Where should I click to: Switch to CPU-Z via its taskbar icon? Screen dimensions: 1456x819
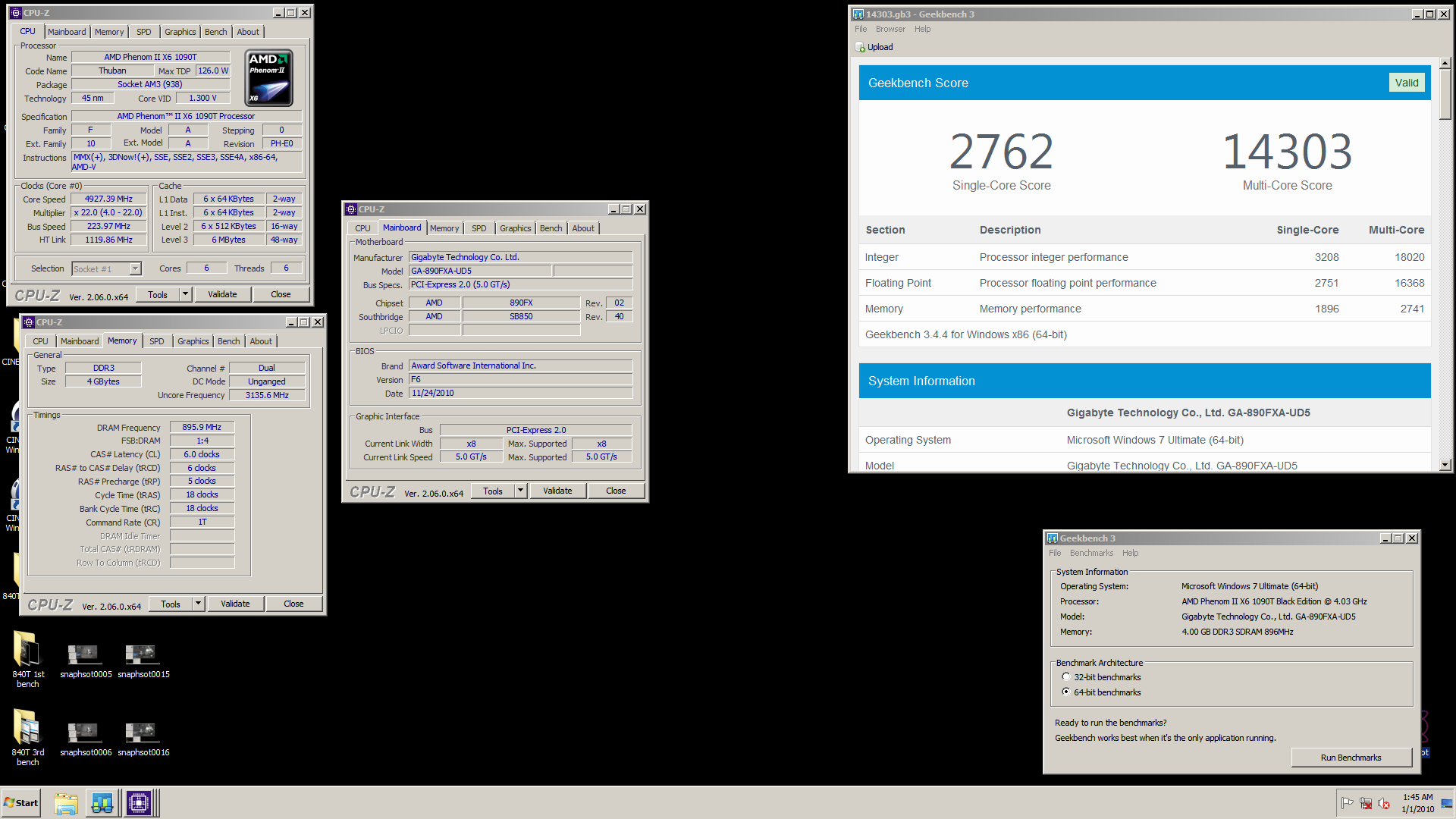tap(140, 803)
